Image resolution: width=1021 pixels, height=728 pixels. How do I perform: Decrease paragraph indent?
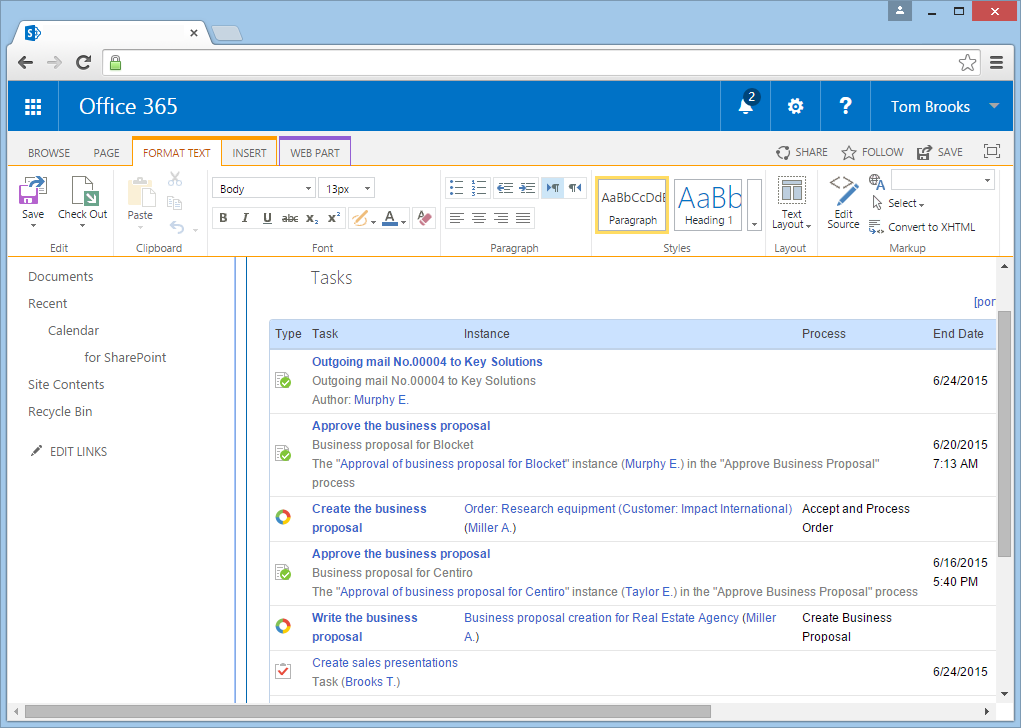click(505, 188)
